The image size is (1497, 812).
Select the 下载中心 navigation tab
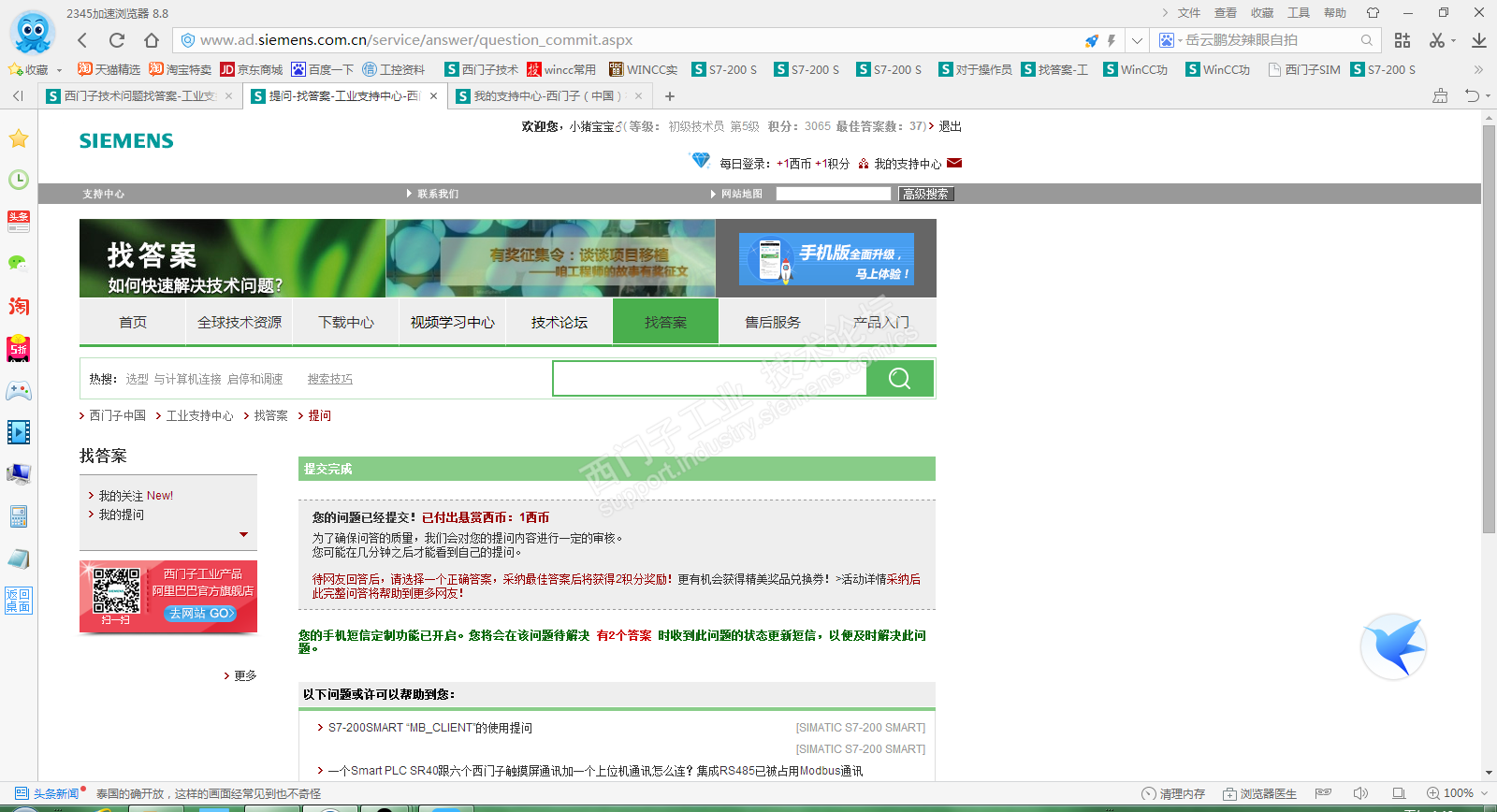(346, 322)
